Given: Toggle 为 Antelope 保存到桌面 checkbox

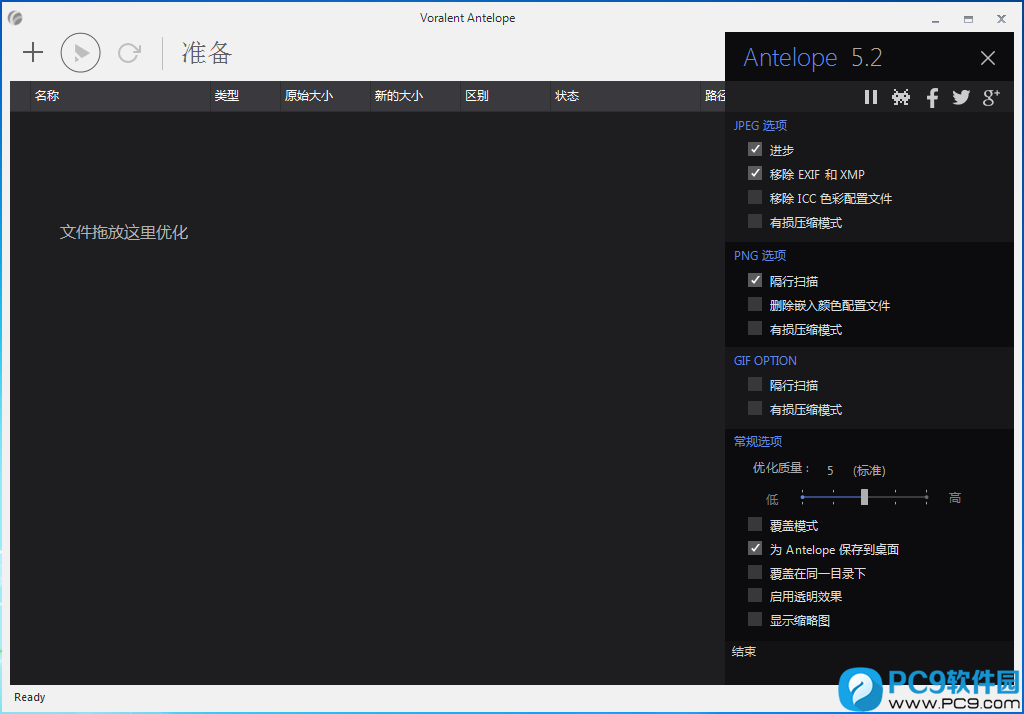Looking at the screenshot, I should click(755, 549).
